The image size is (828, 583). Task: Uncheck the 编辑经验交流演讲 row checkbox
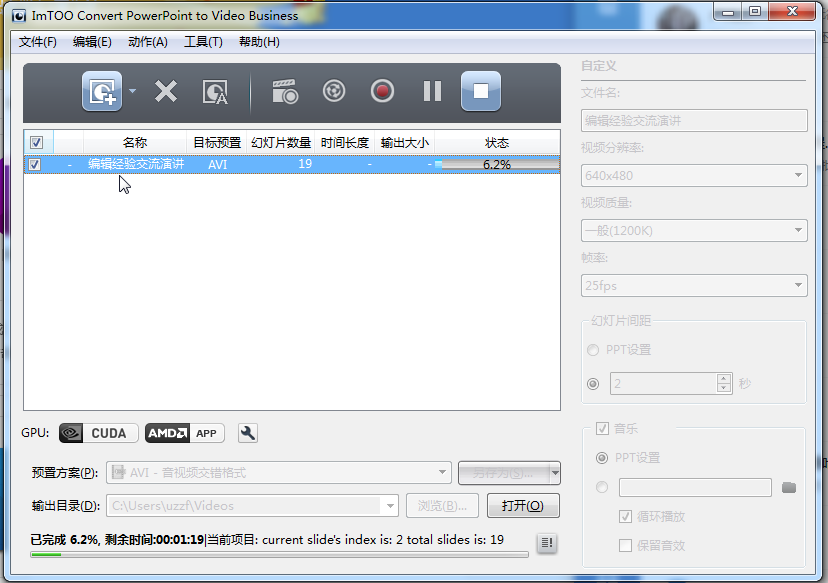coord(34,164)
